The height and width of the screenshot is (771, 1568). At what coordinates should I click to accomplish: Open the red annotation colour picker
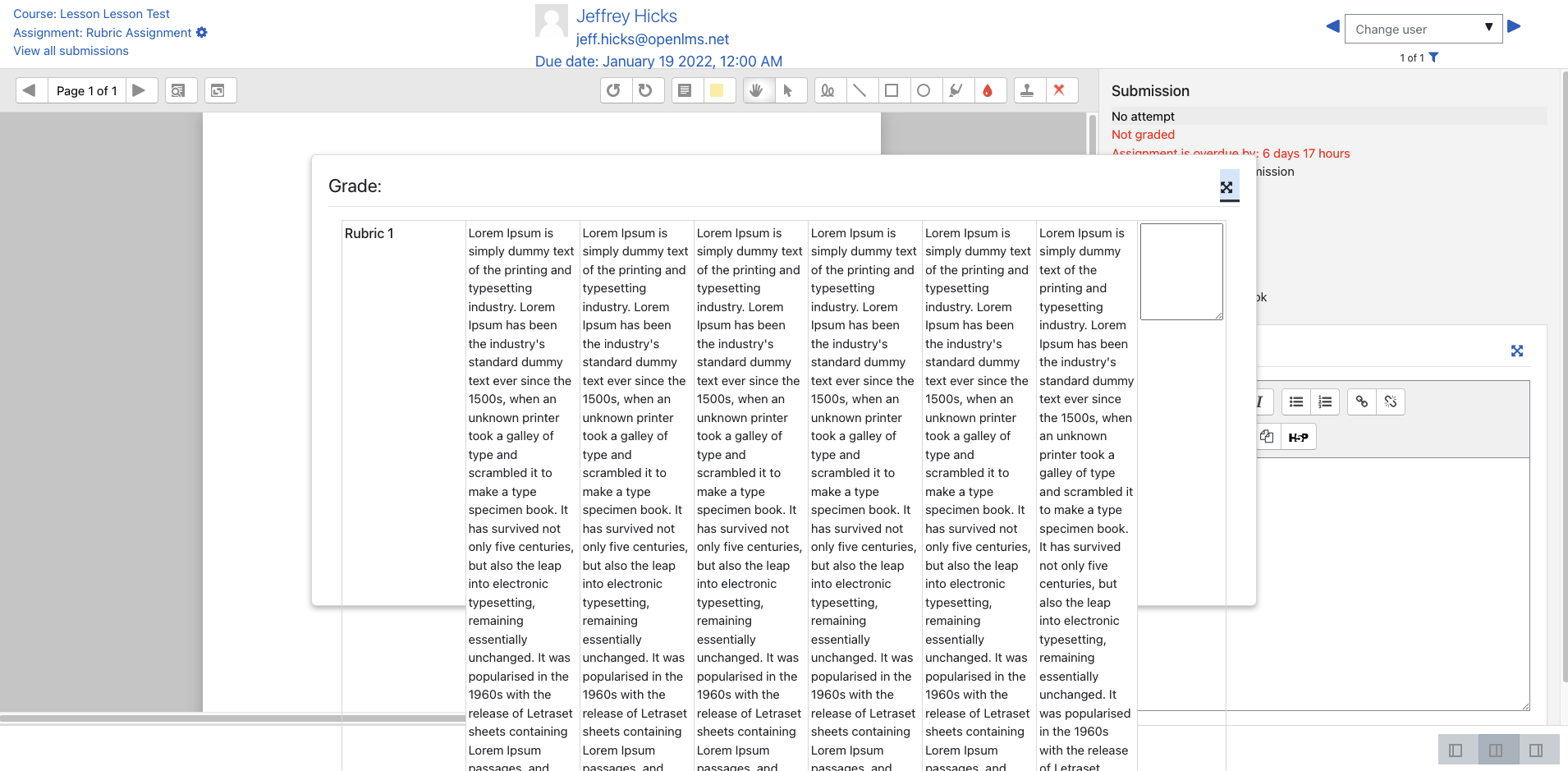point(988,90)
